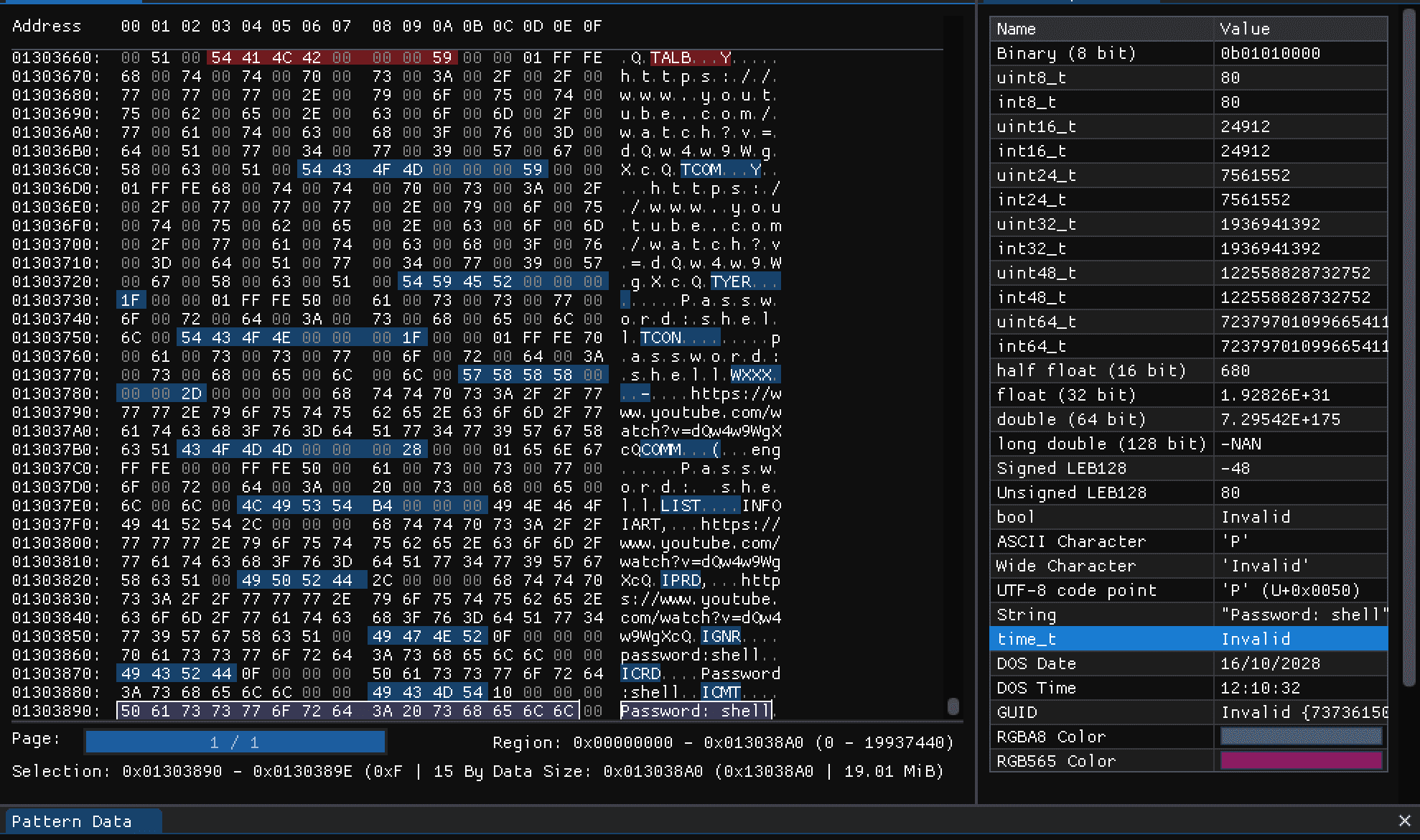Click the page slider showing 1 / 1
The image size is (1420, 840).
(235, 742)
